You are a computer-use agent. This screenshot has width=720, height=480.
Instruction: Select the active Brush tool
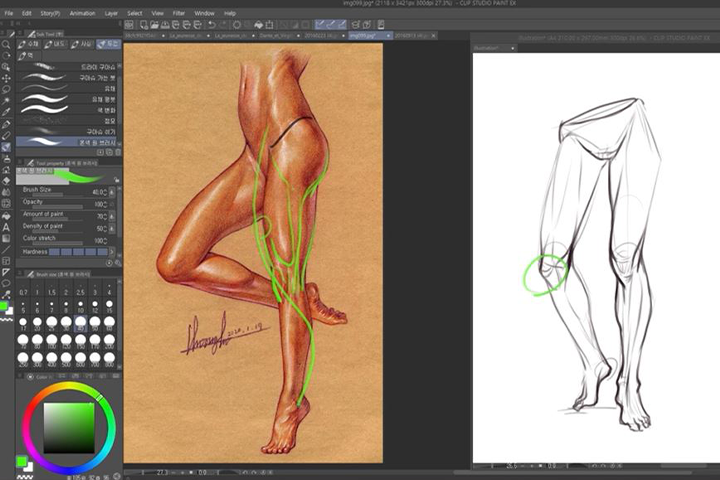(6, 147)
